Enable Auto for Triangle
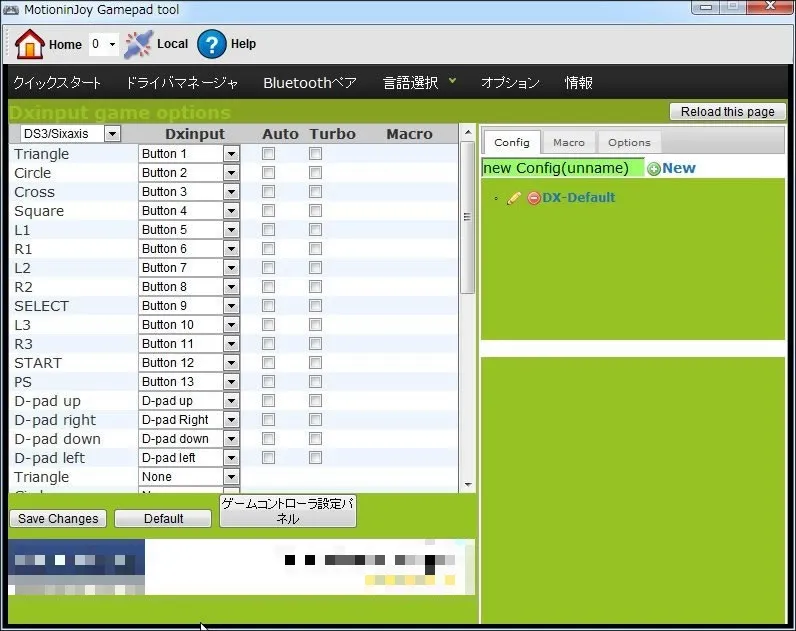The image size is (796, 631). [269, 154]
